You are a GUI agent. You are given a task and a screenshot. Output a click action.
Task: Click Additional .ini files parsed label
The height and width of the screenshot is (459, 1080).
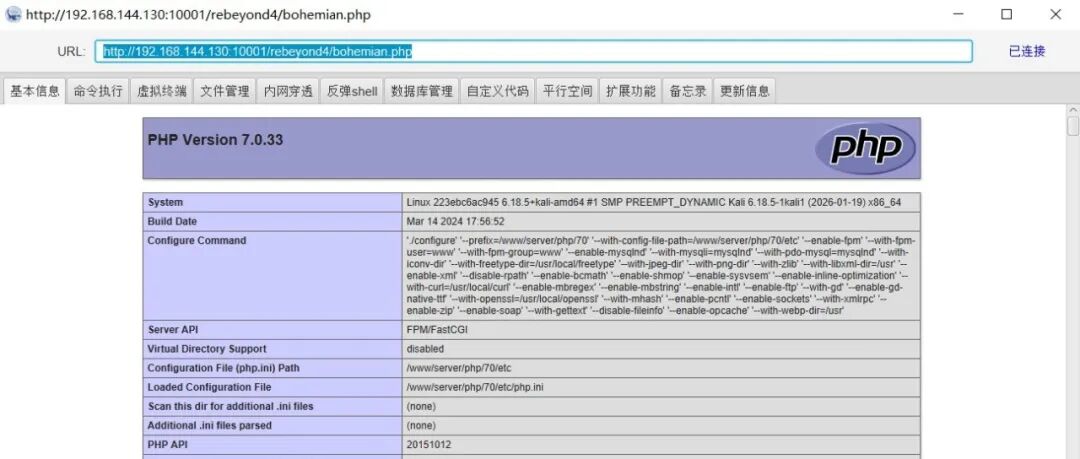click(x=209, y=426)
